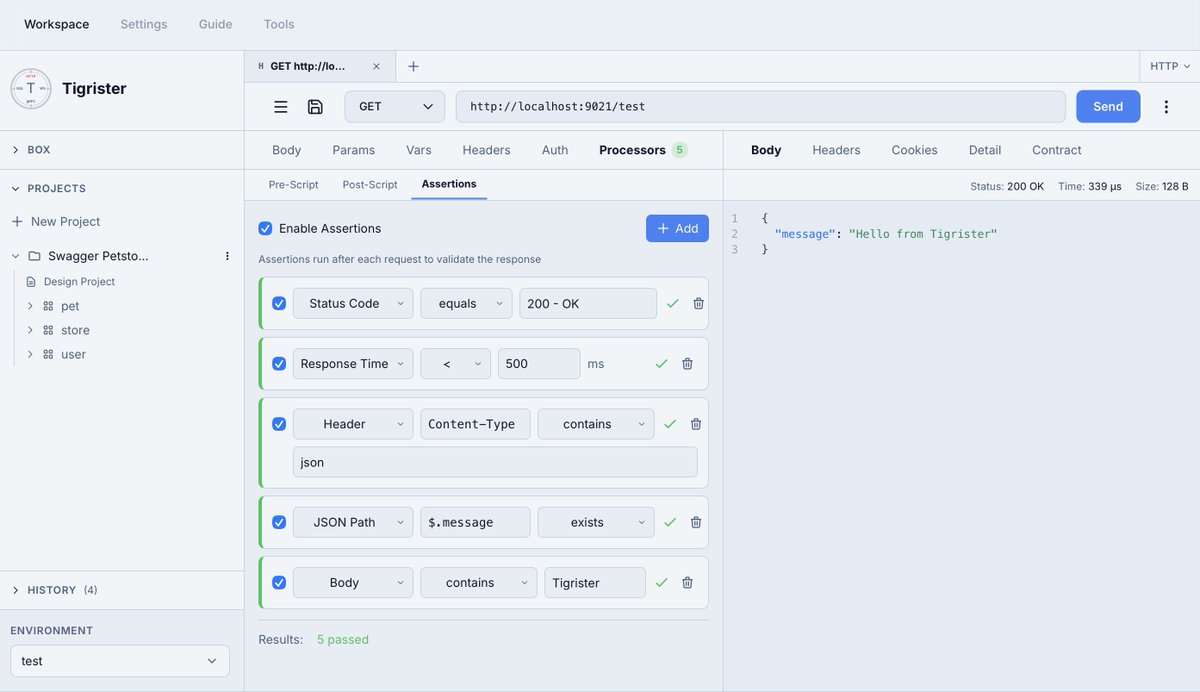The height and width of the screenshot is (692, 1200).
Task: Click the Status Code pass checkmark
Action: [x=672, y=303]
